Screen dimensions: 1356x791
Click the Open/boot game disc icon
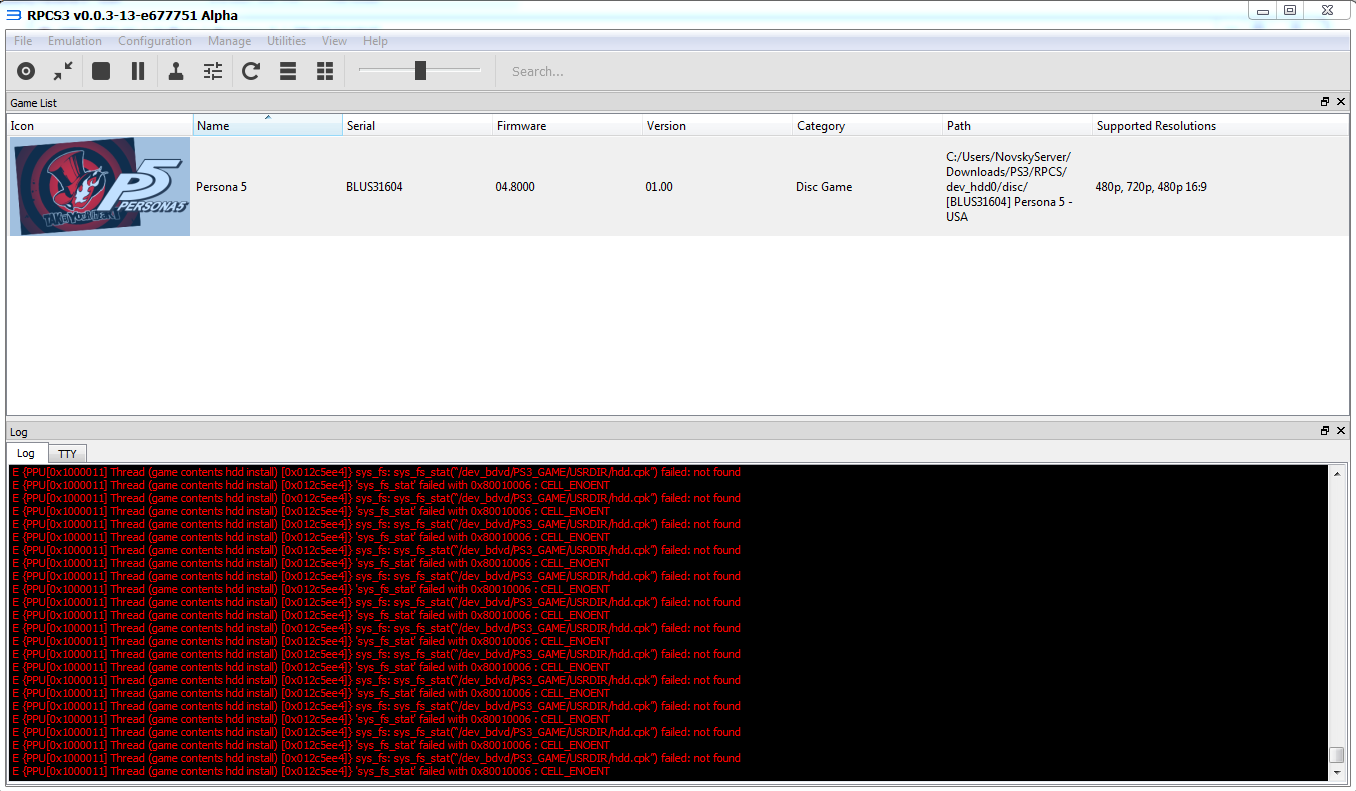point(26,71)
